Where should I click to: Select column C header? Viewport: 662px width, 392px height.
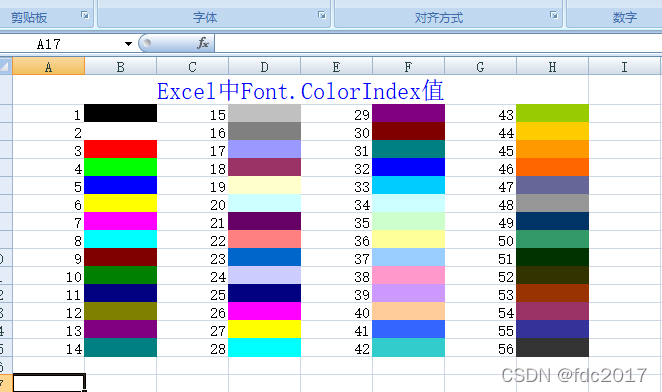click(x=193, y=66)
